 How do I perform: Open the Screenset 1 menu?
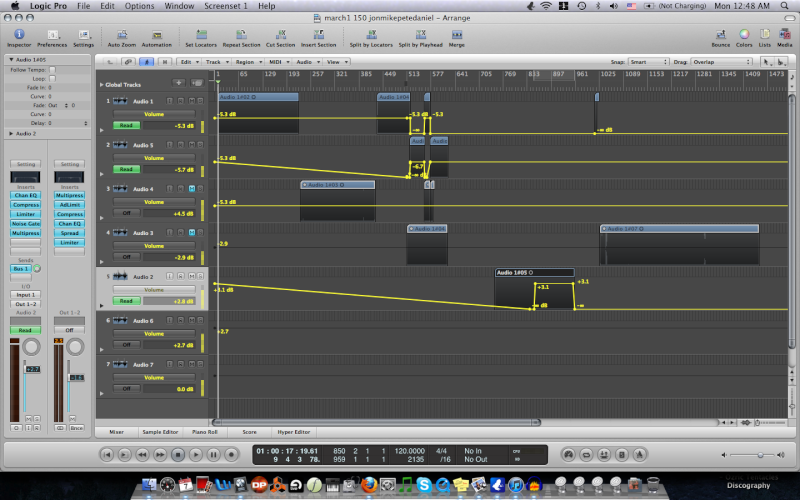tap(226, 6)
